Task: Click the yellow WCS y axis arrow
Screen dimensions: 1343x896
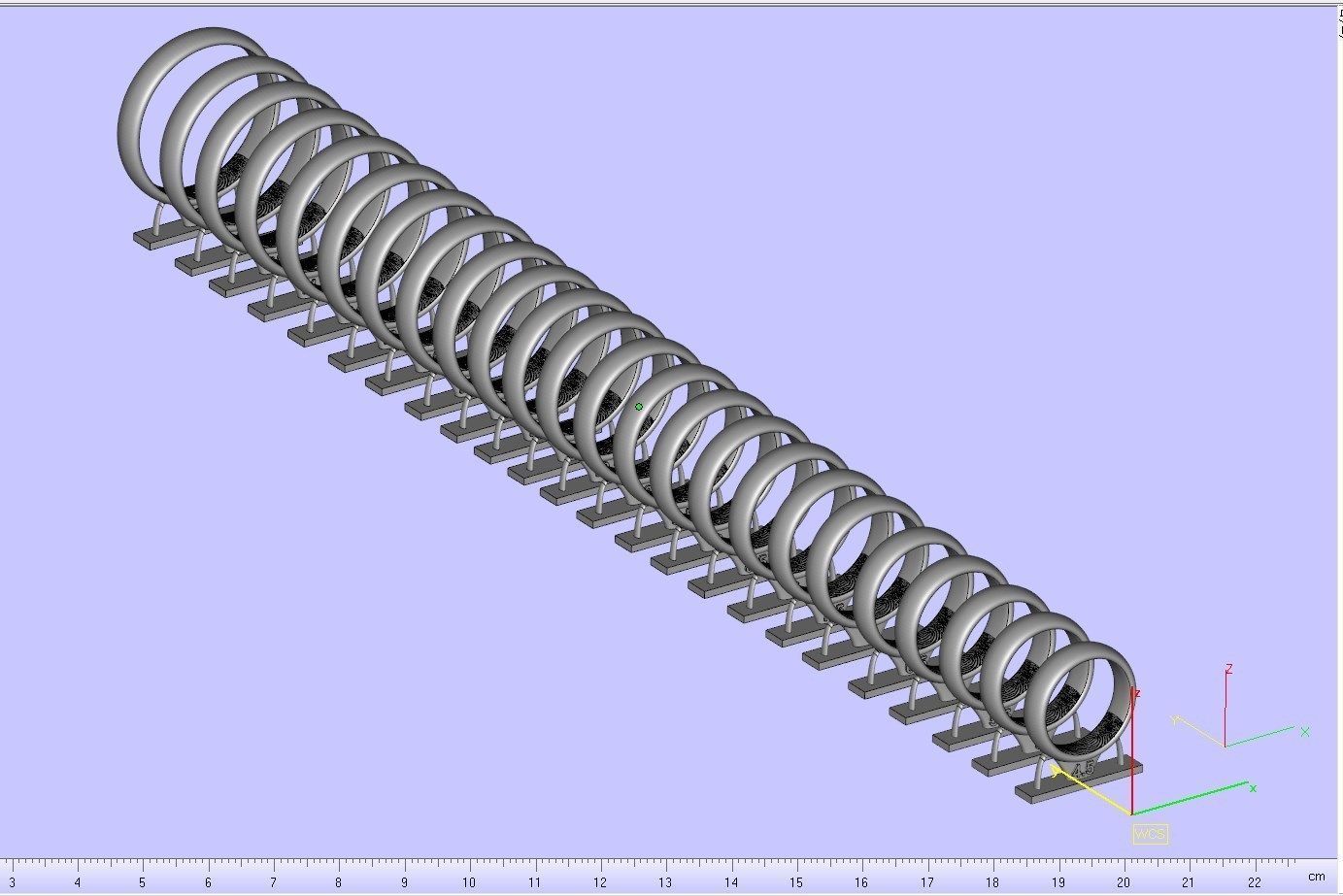Action: pos(1091,791)
